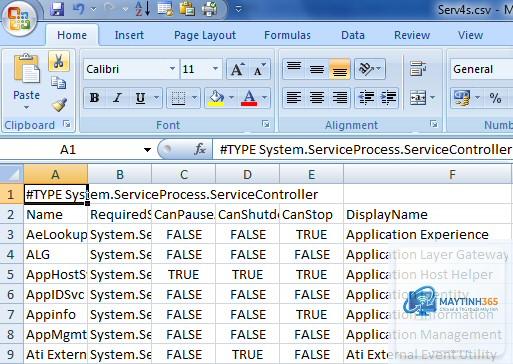The image size is (513, 364).
Task: Open the Name Box dropdown arrow
Action: tap(147, 150)
